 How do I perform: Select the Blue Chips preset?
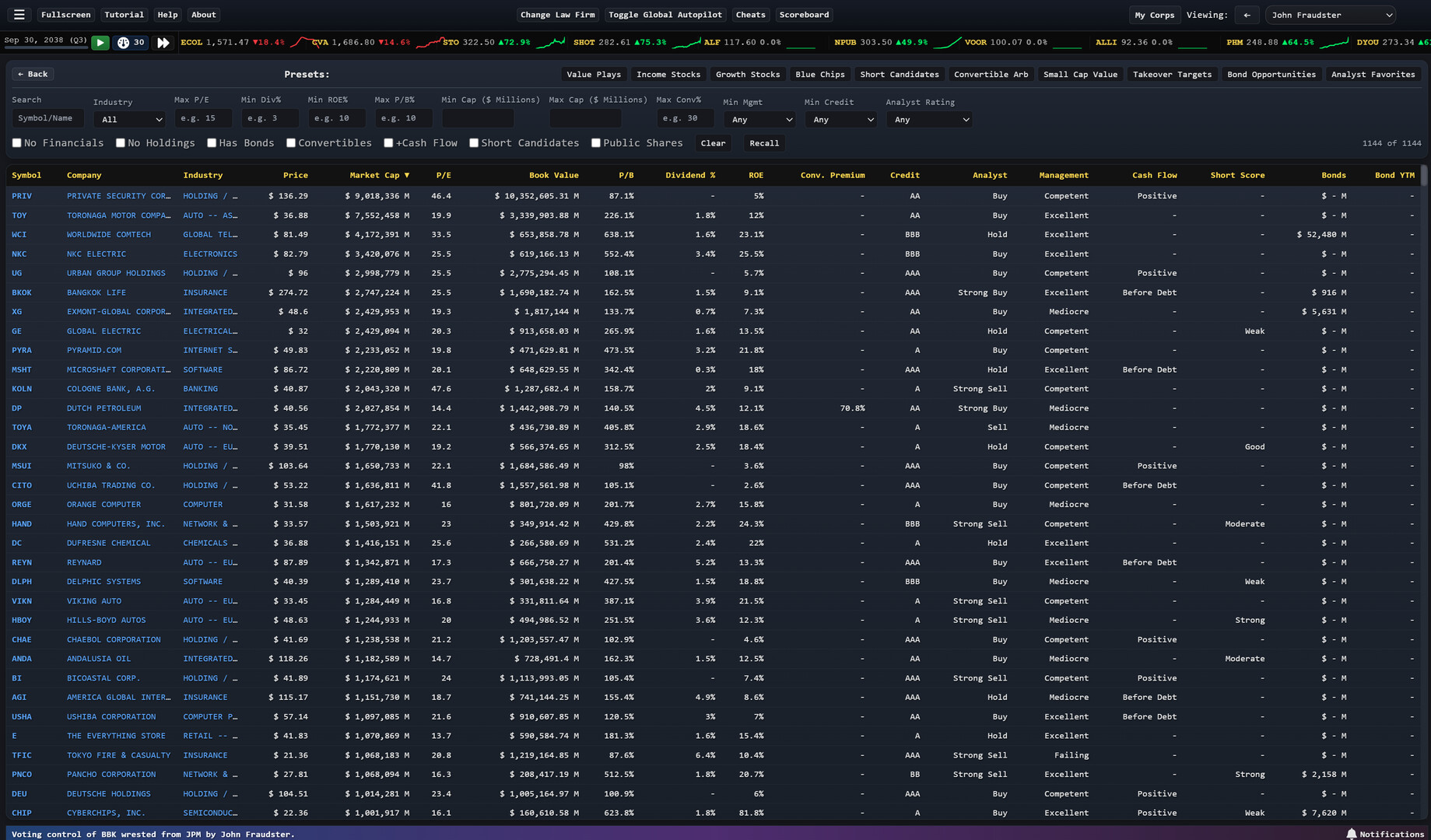click(x=819, y=75)
